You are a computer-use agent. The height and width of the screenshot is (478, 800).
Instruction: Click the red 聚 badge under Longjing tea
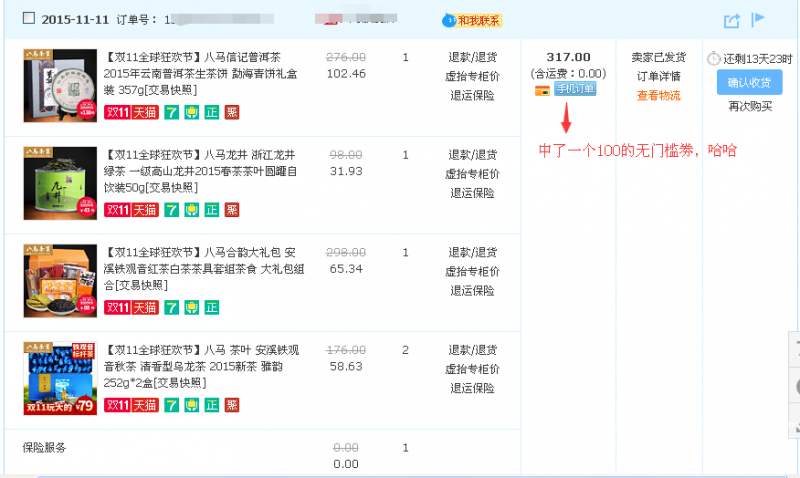(x=231, y=210)
